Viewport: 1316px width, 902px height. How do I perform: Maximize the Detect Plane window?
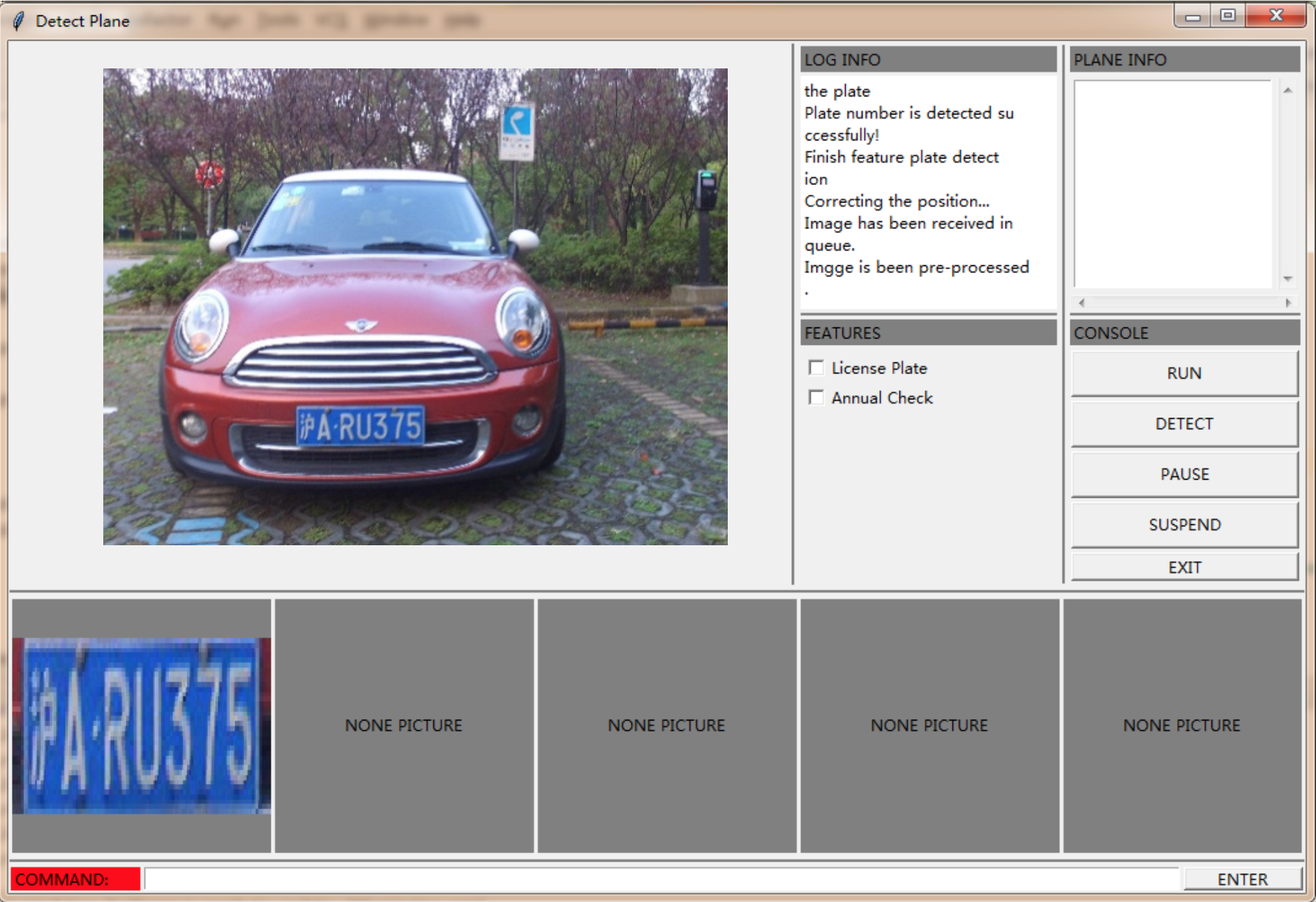(1227, 15)
